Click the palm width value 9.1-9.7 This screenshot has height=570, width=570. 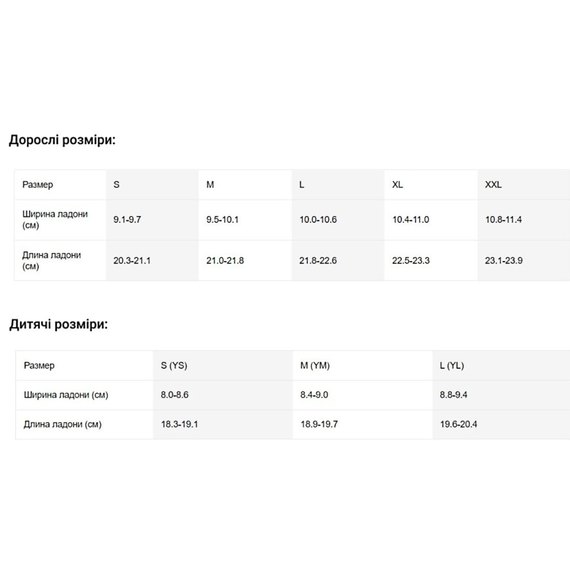tap(127, 220)
